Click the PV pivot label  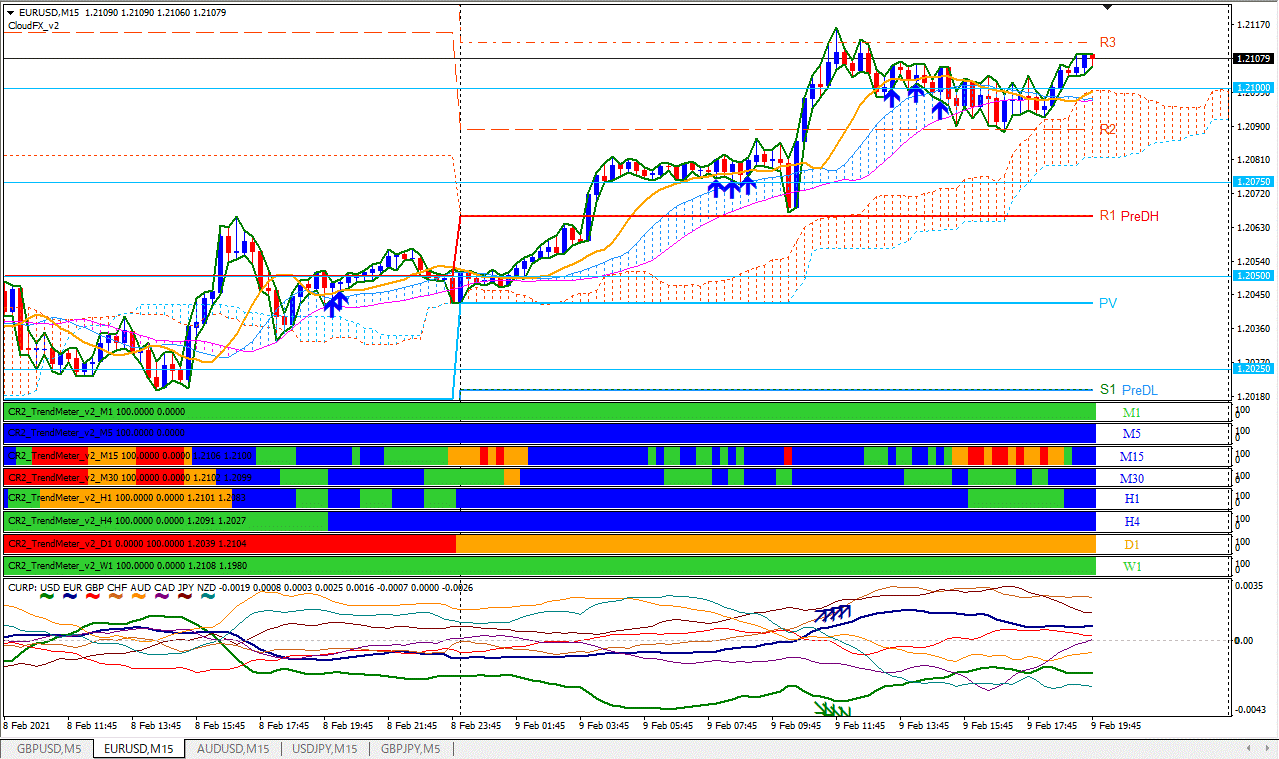pos(1106,303)
